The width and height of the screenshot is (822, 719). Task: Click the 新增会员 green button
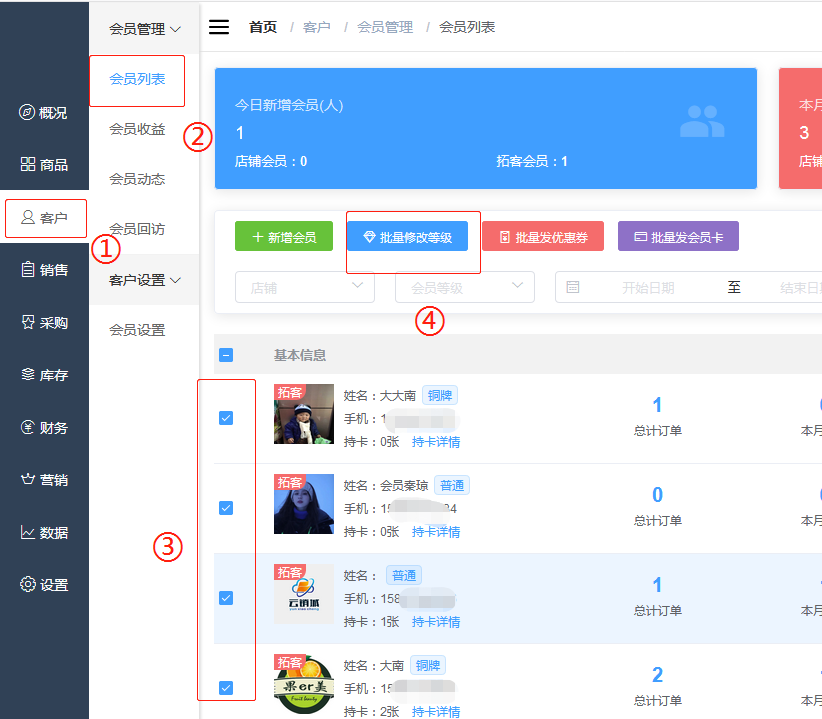click(x=284, y=236)
